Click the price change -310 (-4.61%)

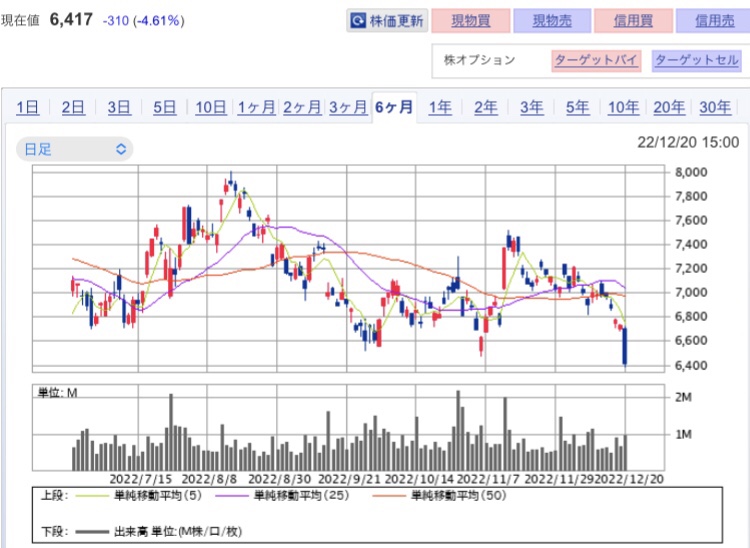pos(143,21)
